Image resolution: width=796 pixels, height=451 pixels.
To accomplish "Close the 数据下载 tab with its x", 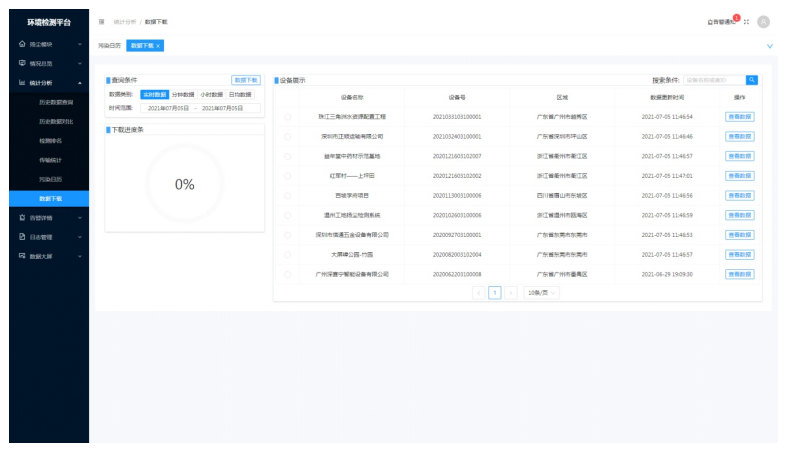I will 158,46.
